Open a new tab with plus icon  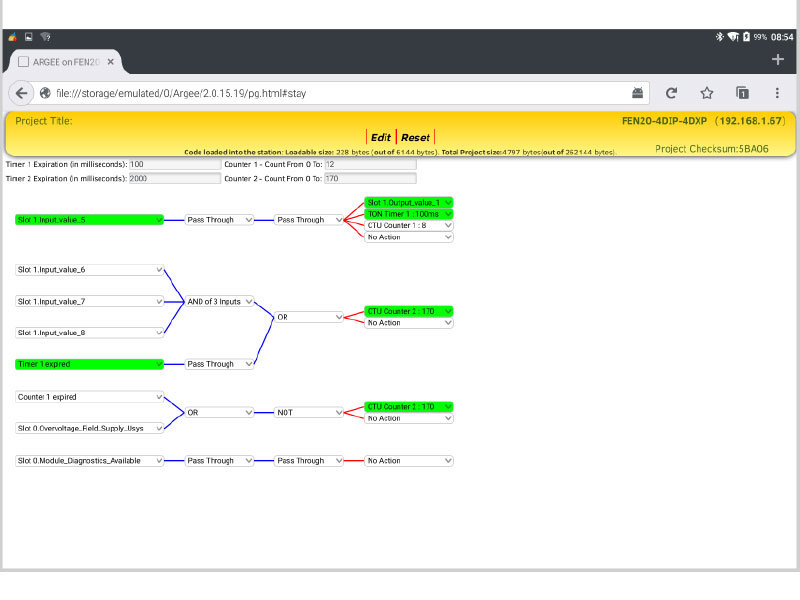coord(779,60)
